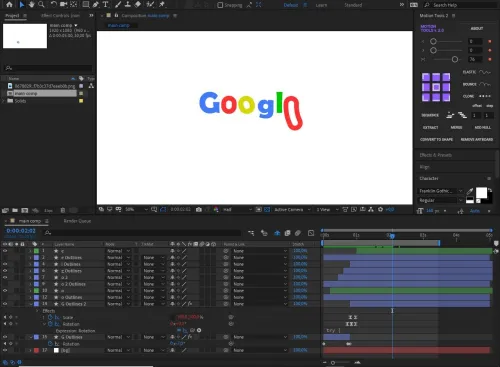Click the white fill color swatch
This screenshot has width=500, height=367.
(x=481, y=193)
